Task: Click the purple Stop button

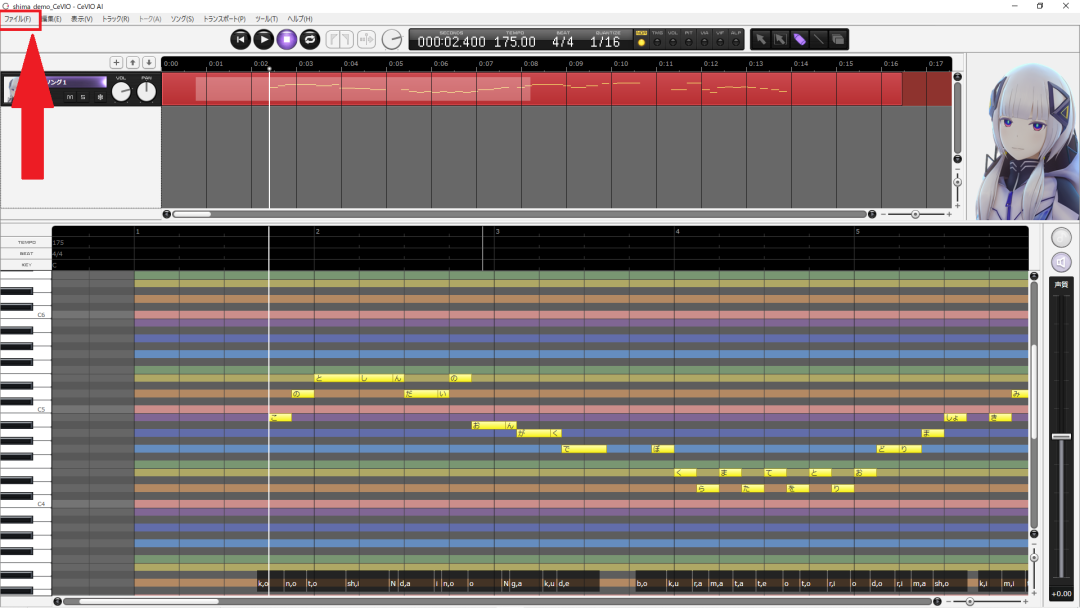Action: coord(287,40)
